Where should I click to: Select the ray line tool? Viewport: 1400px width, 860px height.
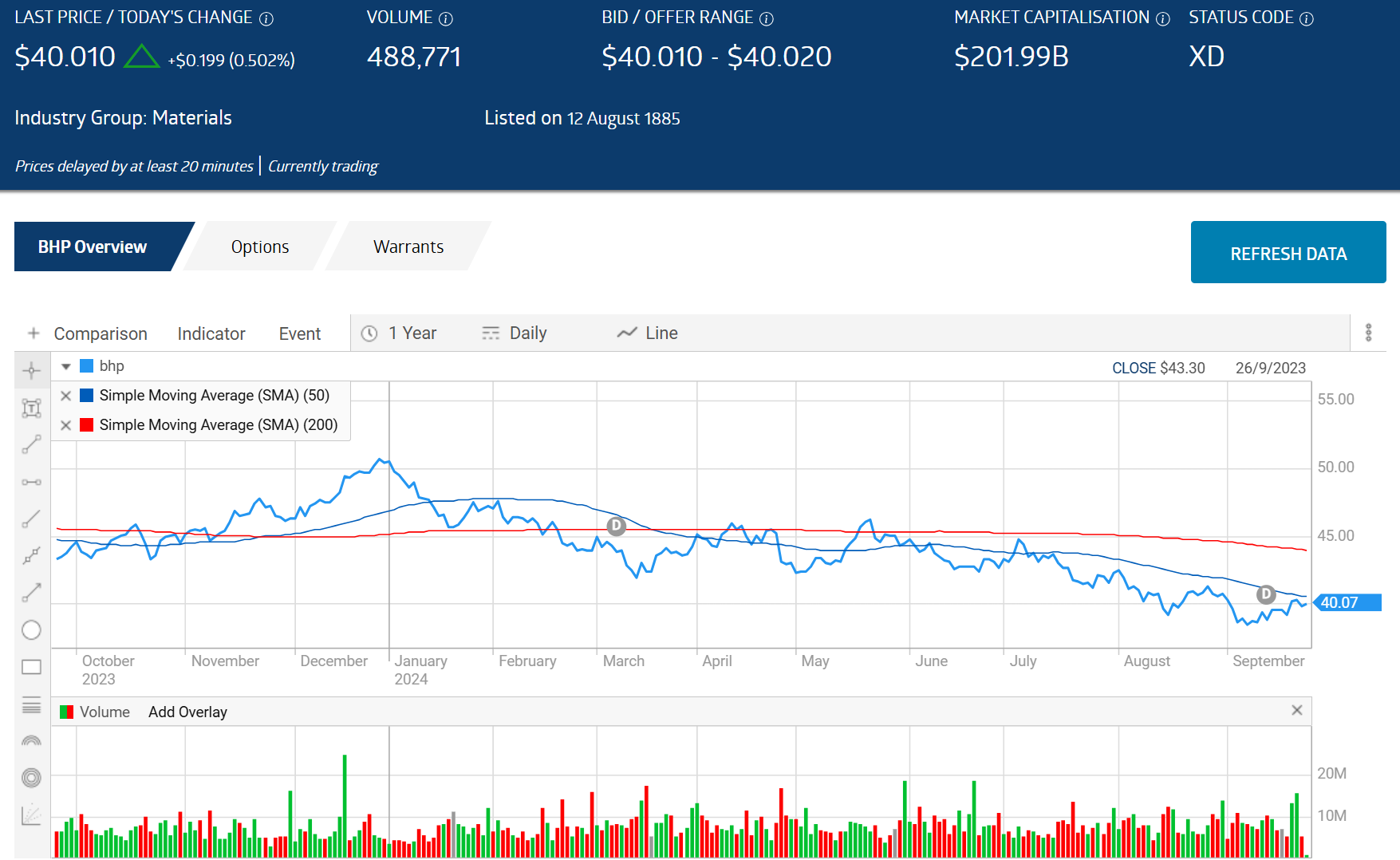pyautogui.click(x=31, y=519)
